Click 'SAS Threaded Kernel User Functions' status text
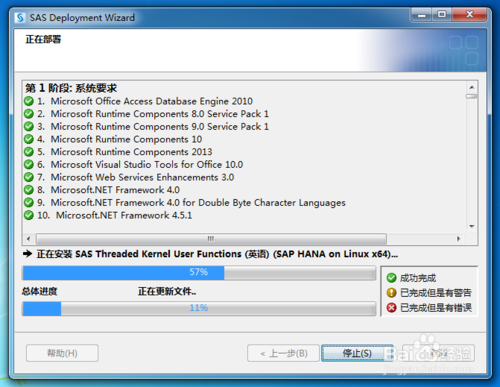The image size is (500, 387). tap(158, 254)
